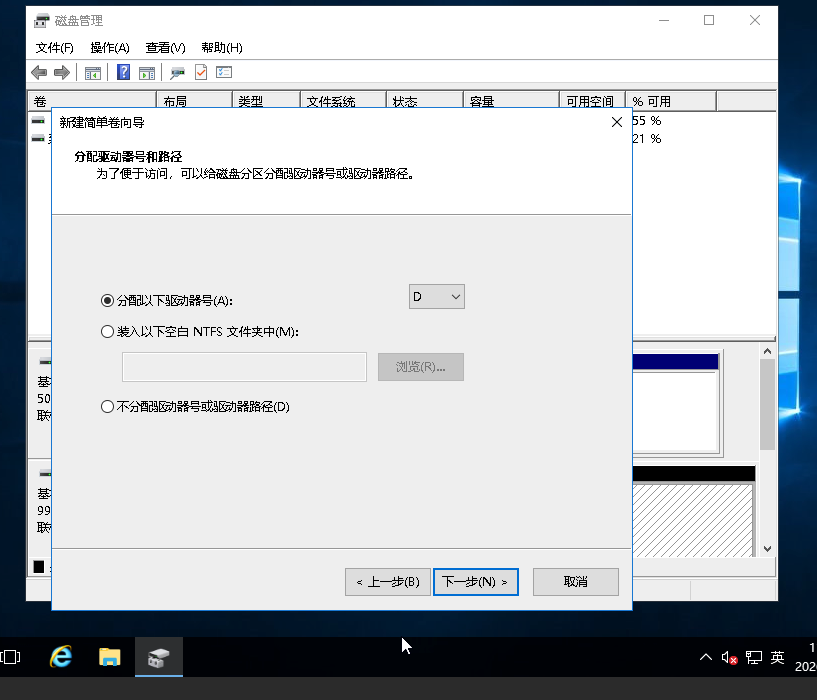This screenshot has height=700, width=817.
Task: Open the 查看(V) menu
Action: click(x=165, y=47)
